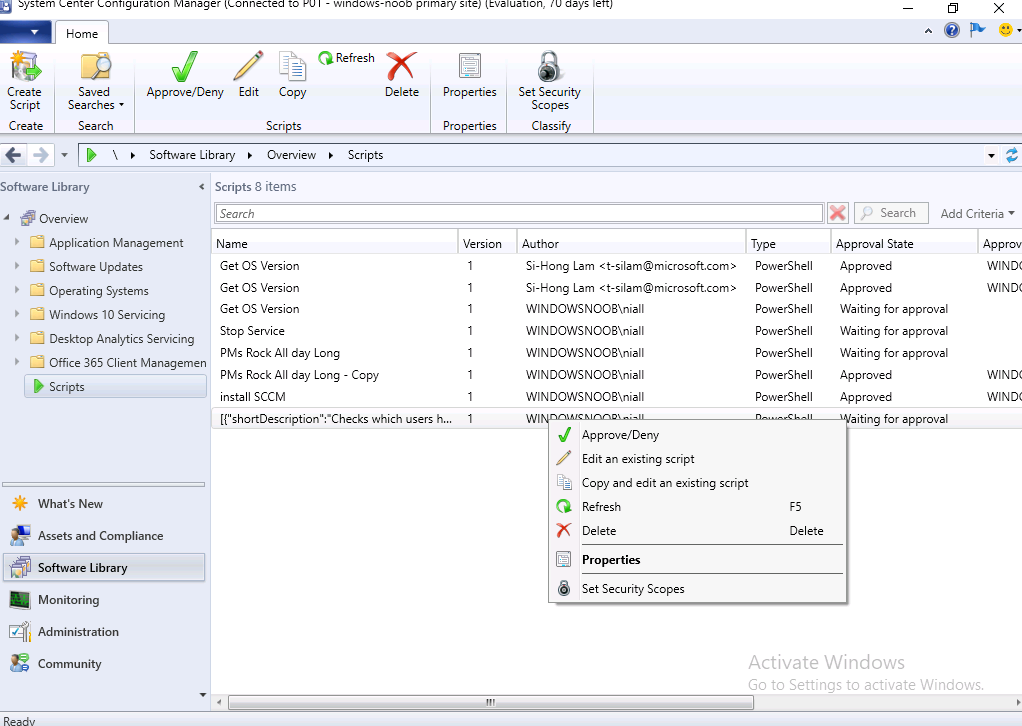Open the Saved Searches dropdown arrow

tap(121, 105)
